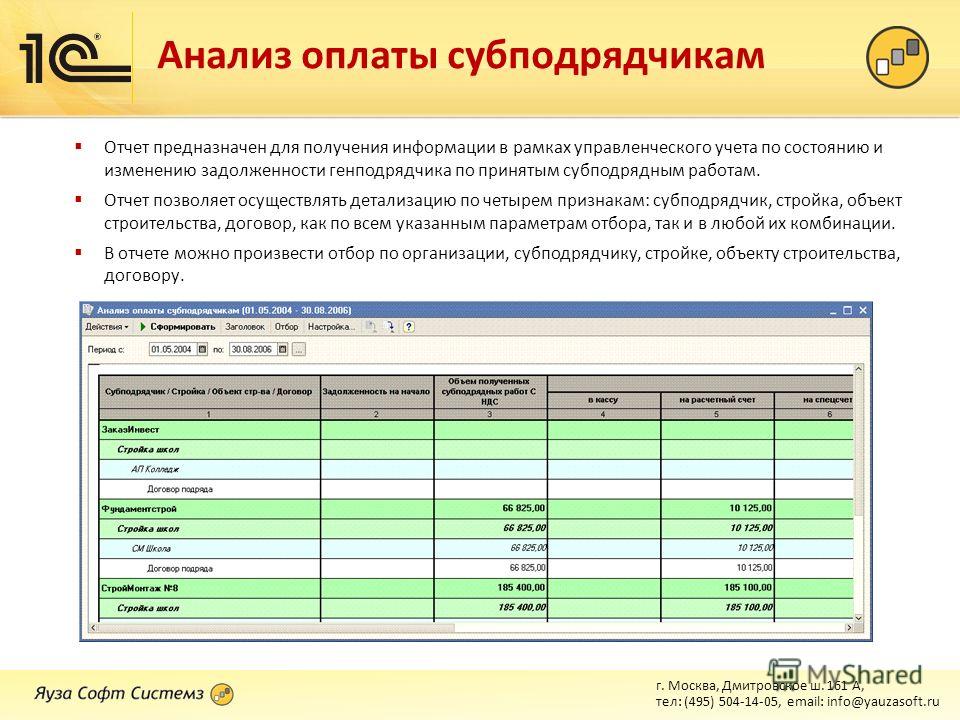Select Договор подряда under АП Колледж

click(x=476, y=489)
